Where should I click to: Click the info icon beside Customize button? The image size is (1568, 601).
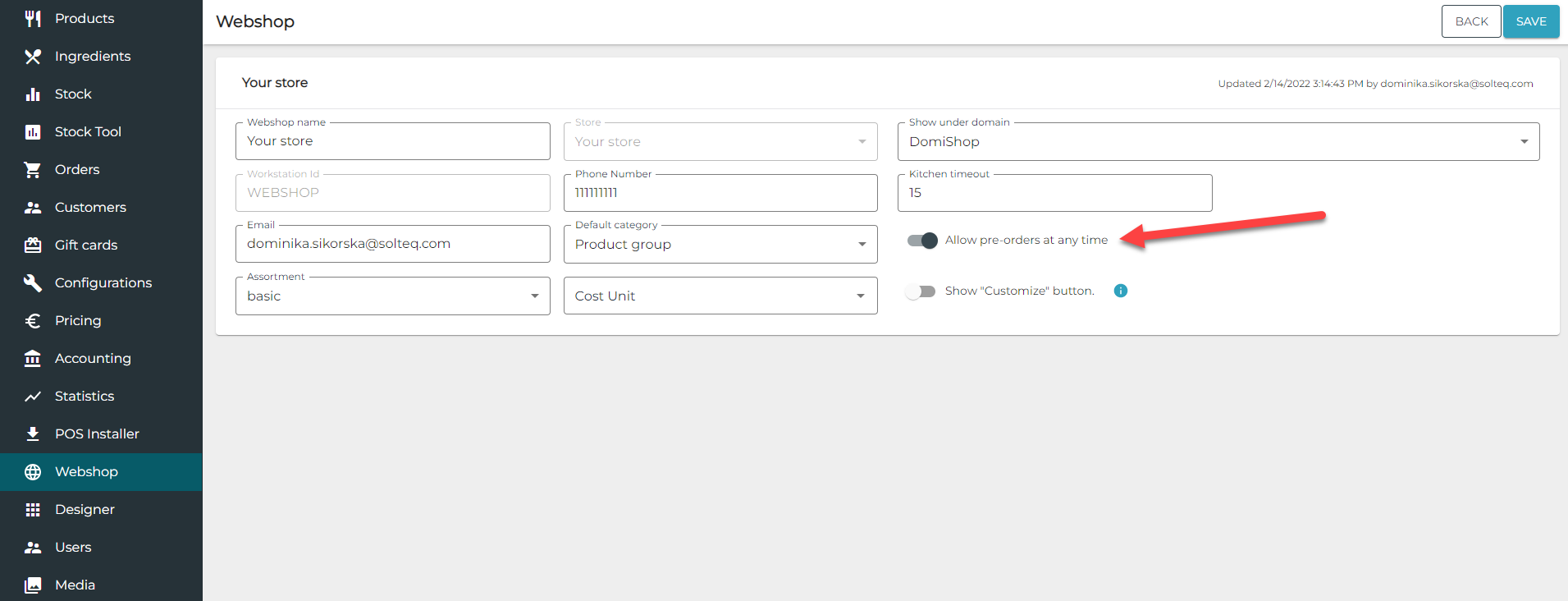coord(1121,291)
